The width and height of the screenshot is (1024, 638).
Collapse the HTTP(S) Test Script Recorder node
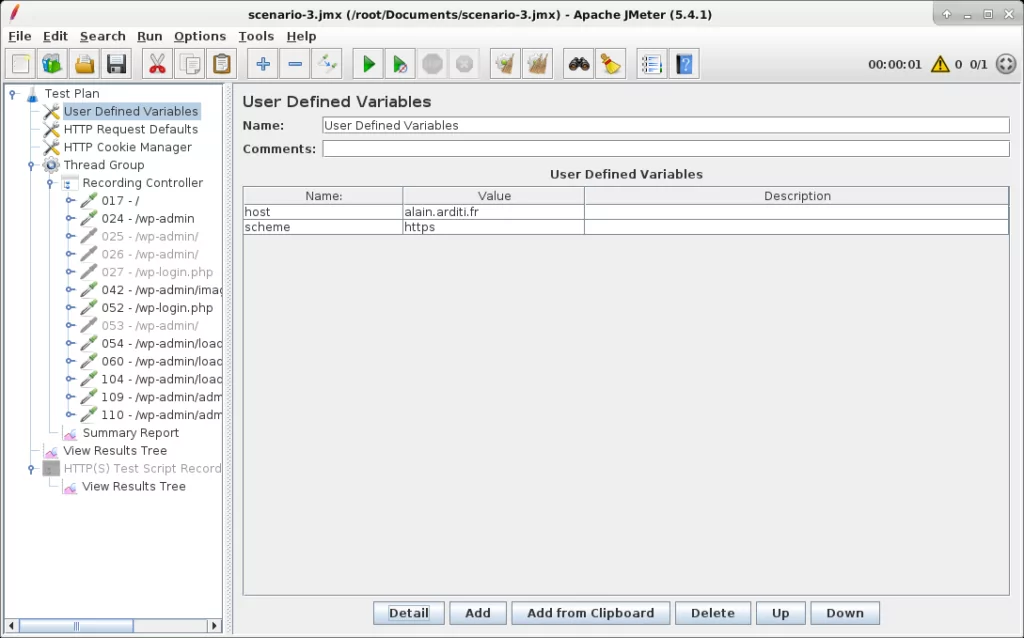pos(32,469)
